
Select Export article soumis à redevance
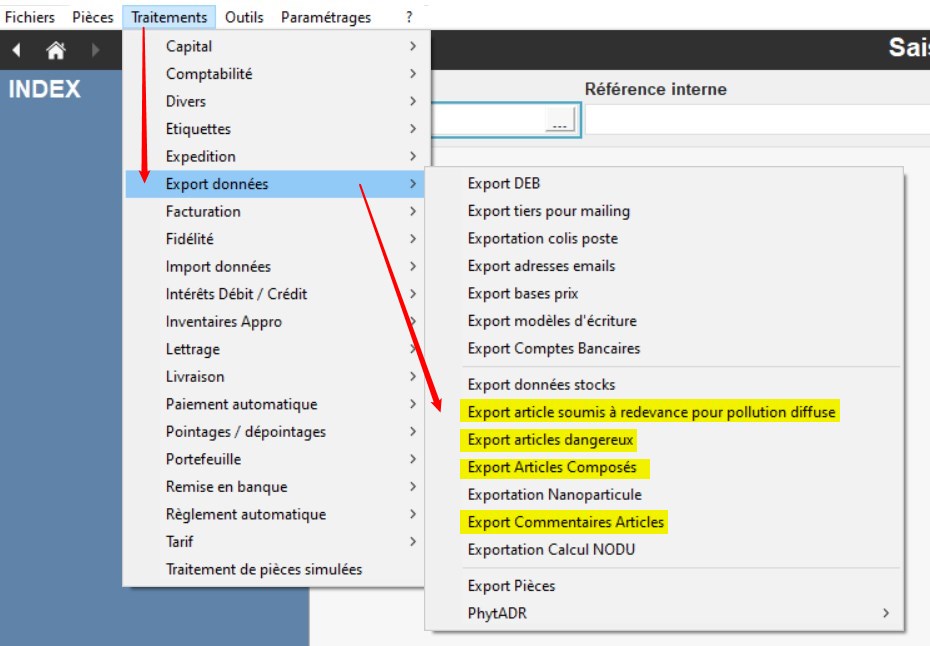pyautogui.click(x=651, y=412)
